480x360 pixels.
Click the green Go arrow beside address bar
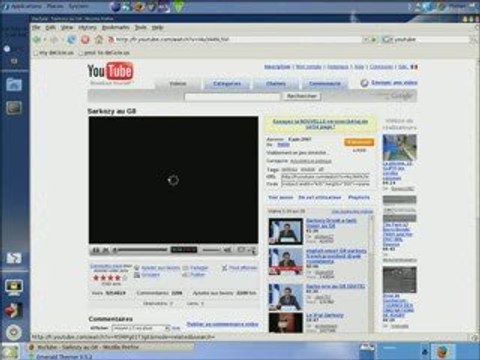click(374, 40)
